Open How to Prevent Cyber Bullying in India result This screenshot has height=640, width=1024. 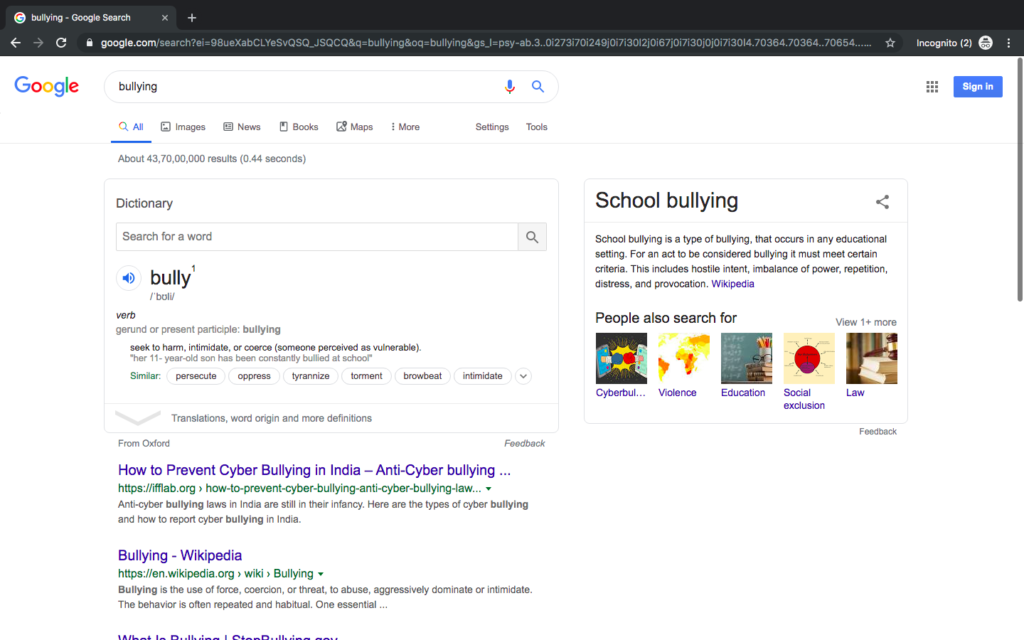coord(314,470)
